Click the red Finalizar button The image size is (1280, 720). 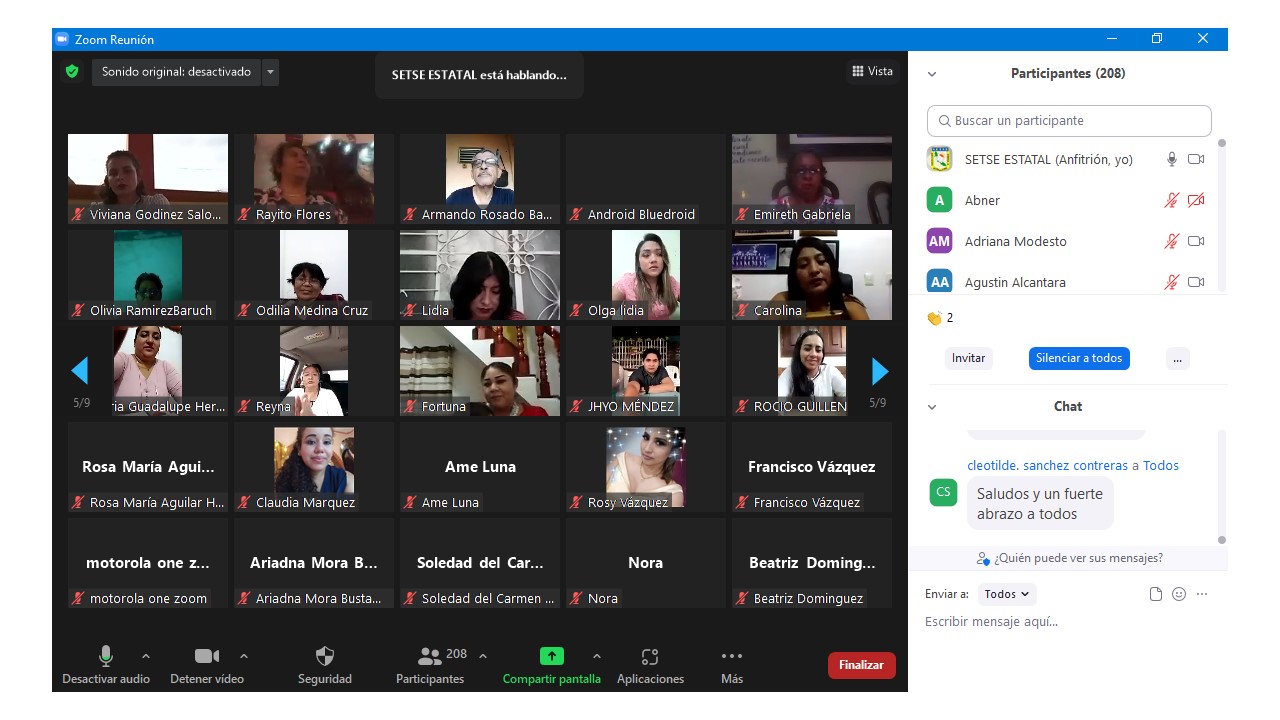(861, 665)
